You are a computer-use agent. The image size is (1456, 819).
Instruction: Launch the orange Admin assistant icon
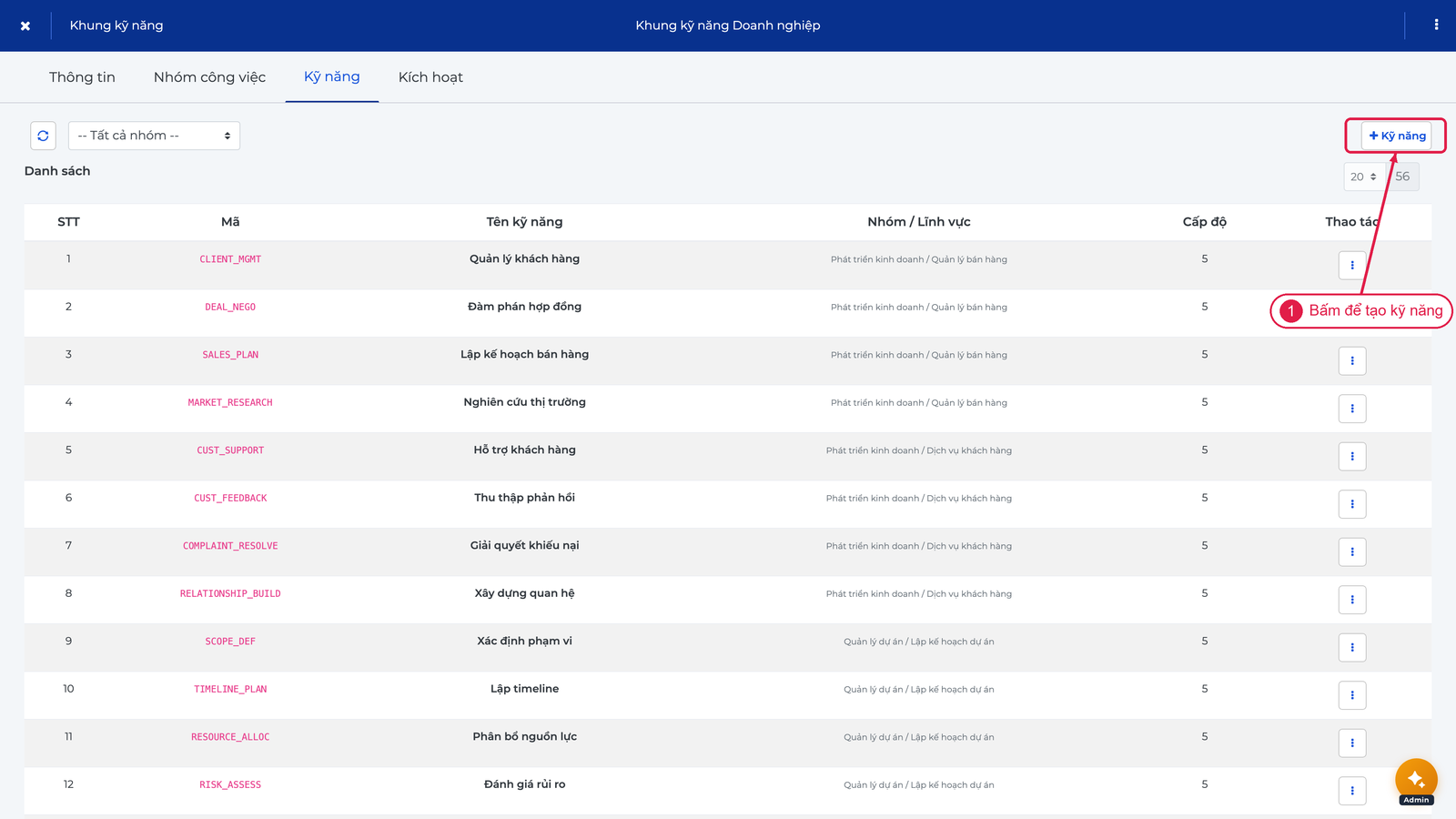[1416, 780]
